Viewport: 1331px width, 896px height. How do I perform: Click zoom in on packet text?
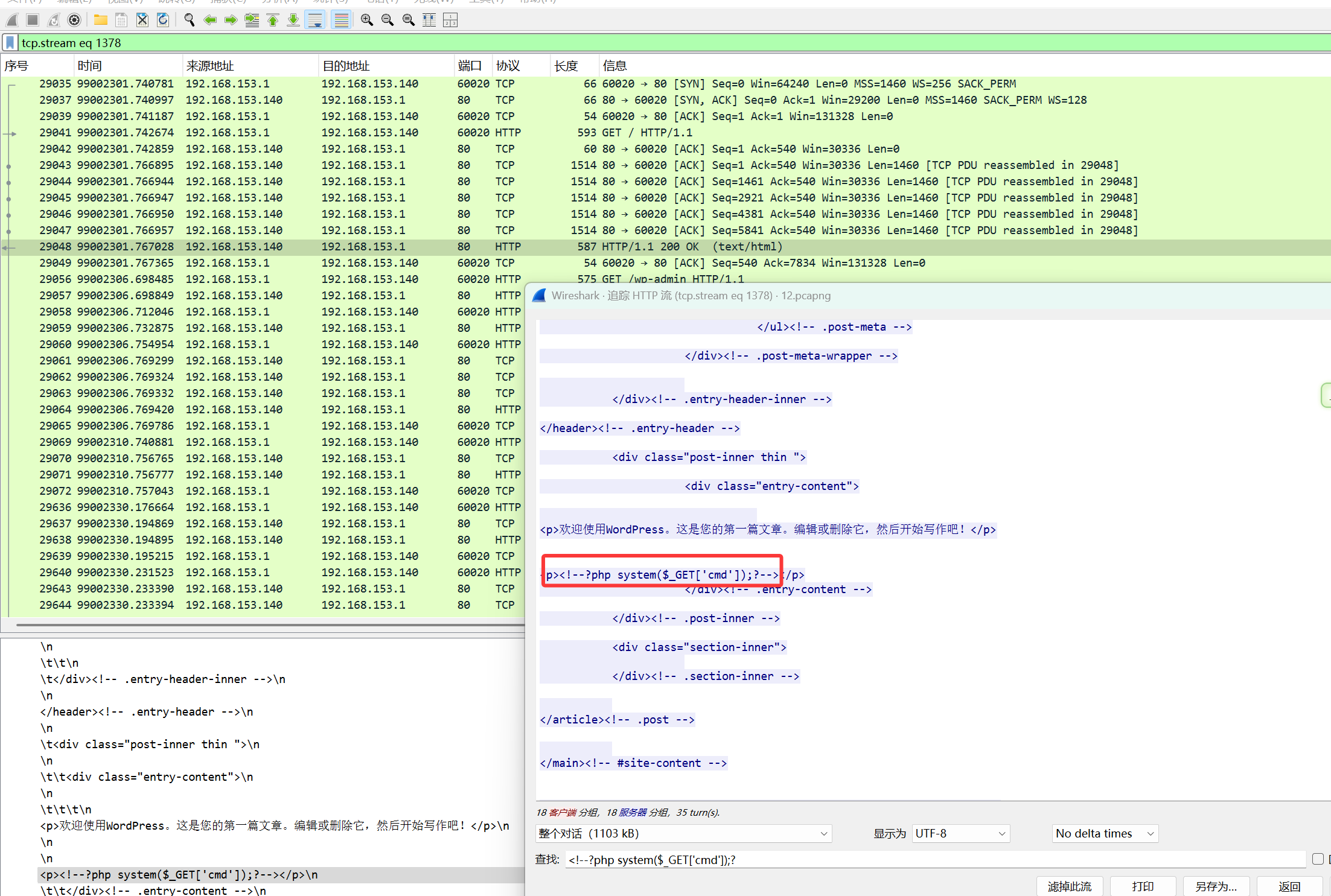tap(366, 21)
